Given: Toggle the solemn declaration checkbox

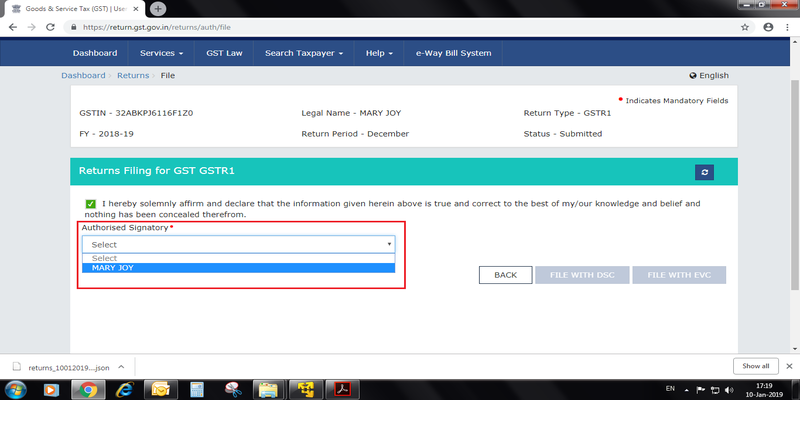Looking at the screenshot, I should tap(90, 204).
